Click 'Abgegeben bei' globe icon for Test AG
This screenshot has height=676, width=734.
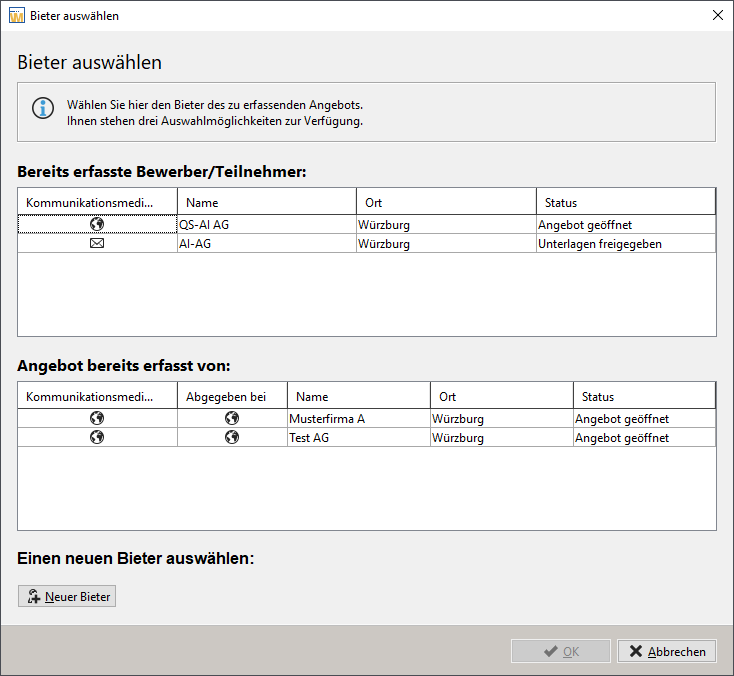click(x=232, y=437)
